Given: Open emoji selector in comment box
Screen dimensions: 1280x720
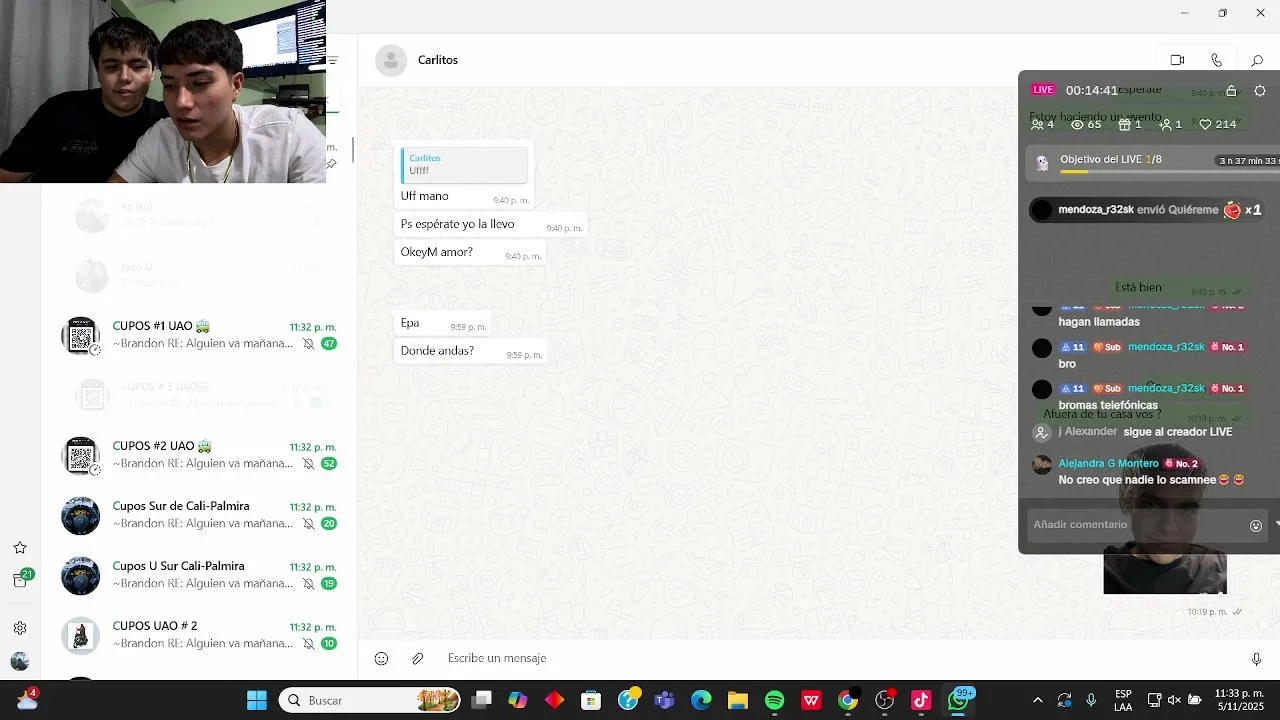Looking at the screenshot, I should coord(1256,525).
